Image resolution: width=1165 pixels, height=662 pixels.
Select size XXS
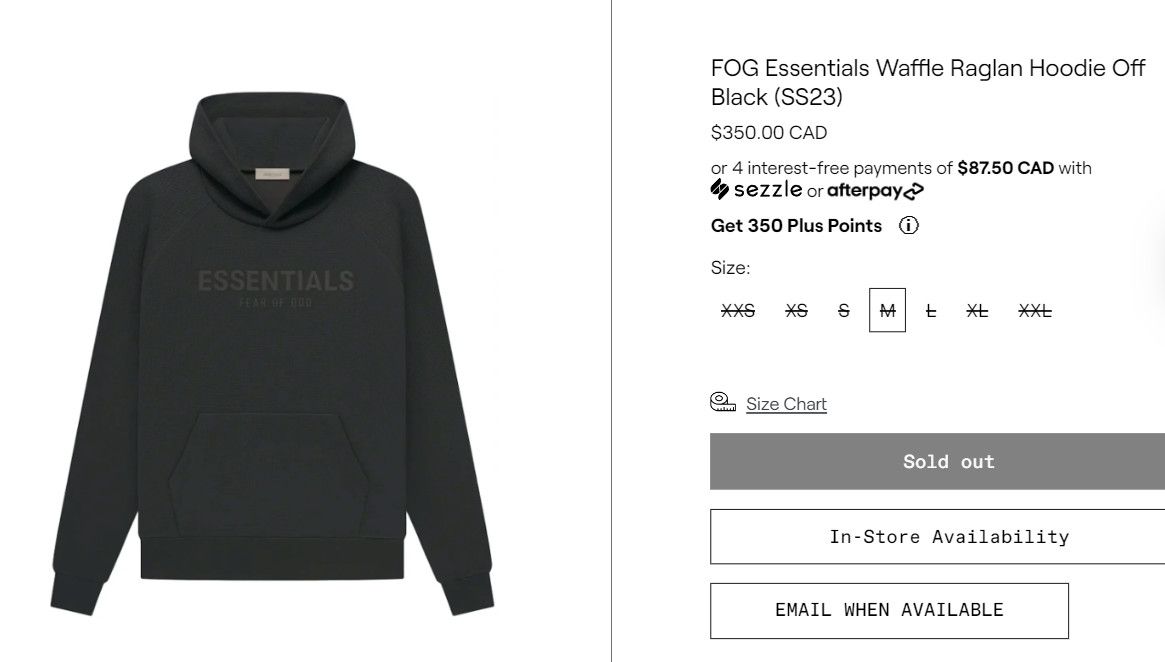tap(738, 311)
